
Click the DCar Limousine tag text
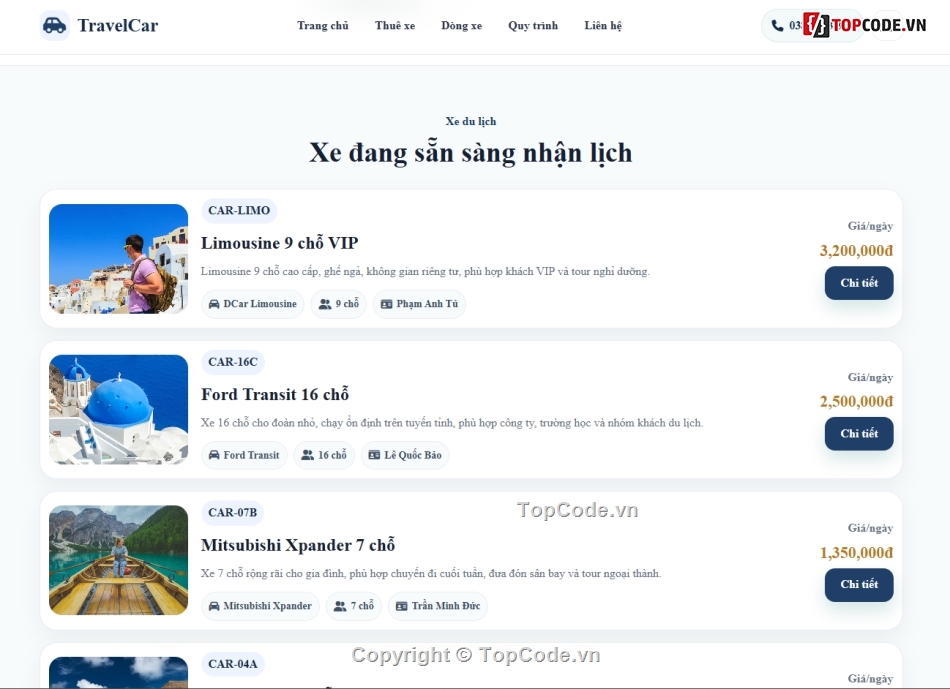260,304
